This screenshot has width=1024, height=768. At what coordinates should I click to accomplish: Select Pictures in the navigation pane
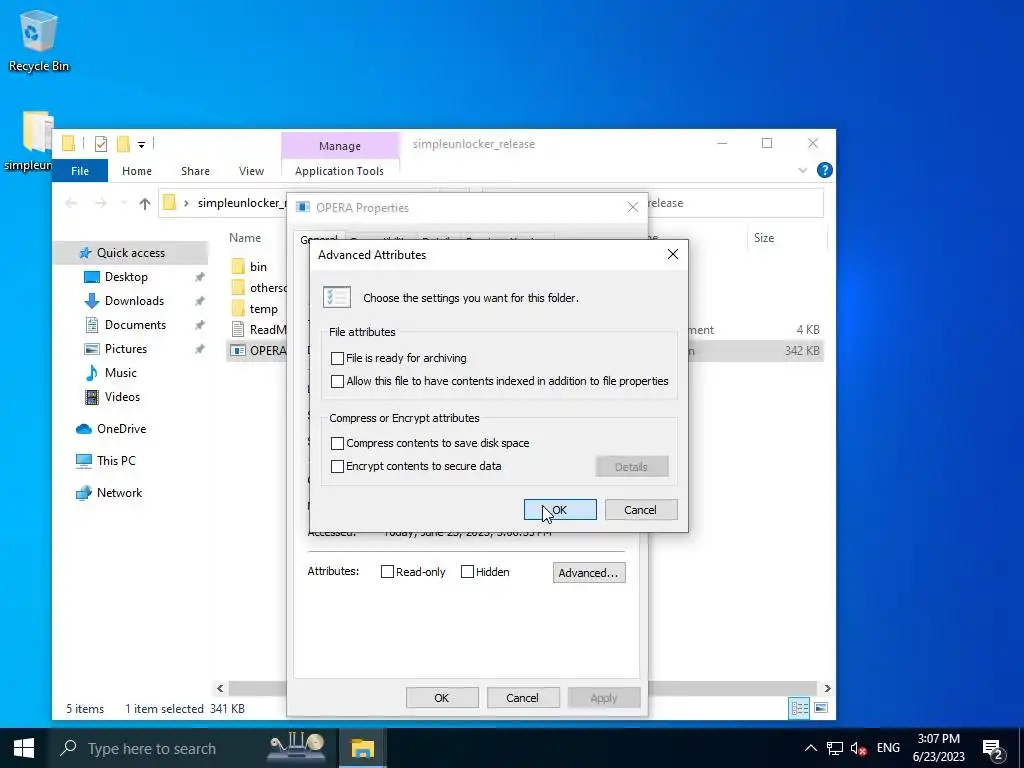[125, 349]
